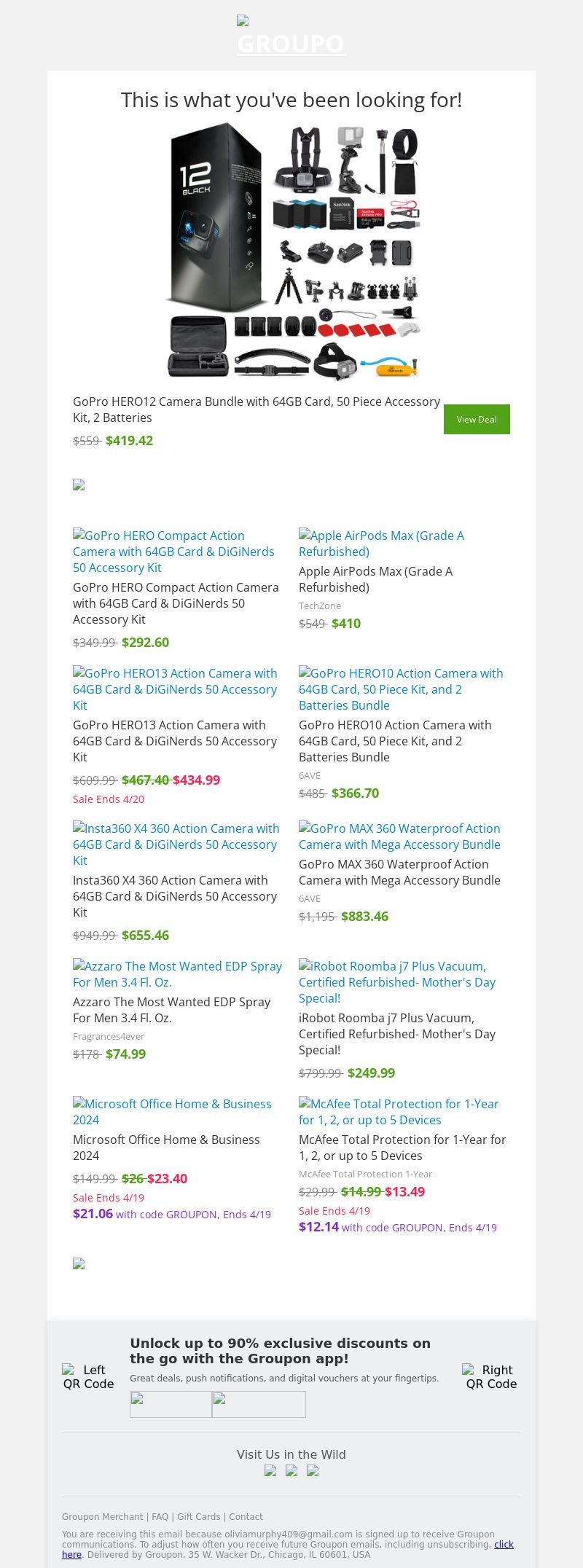Click the GoPro HERO12 Camera Bundle title text
The image size is (583, 1568).
coord(257,409)
